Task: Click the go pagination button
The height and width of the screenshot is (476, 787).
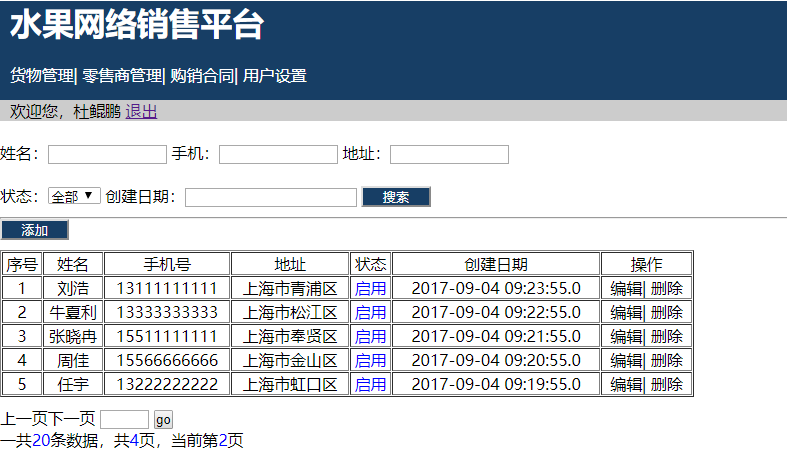Action: pos(163,420)
